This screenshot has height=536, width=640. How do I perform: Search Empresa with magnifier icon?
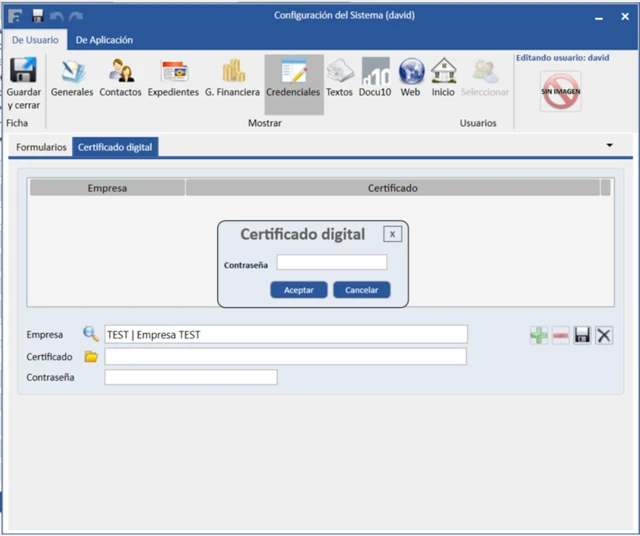point(91,335)
